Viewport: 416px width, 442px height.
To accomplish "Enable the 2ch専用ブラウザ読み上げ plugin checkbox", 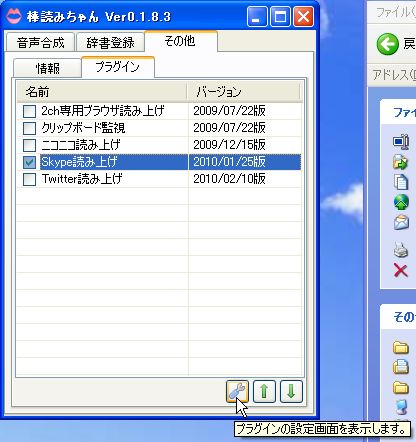I will tap(29, 111).
